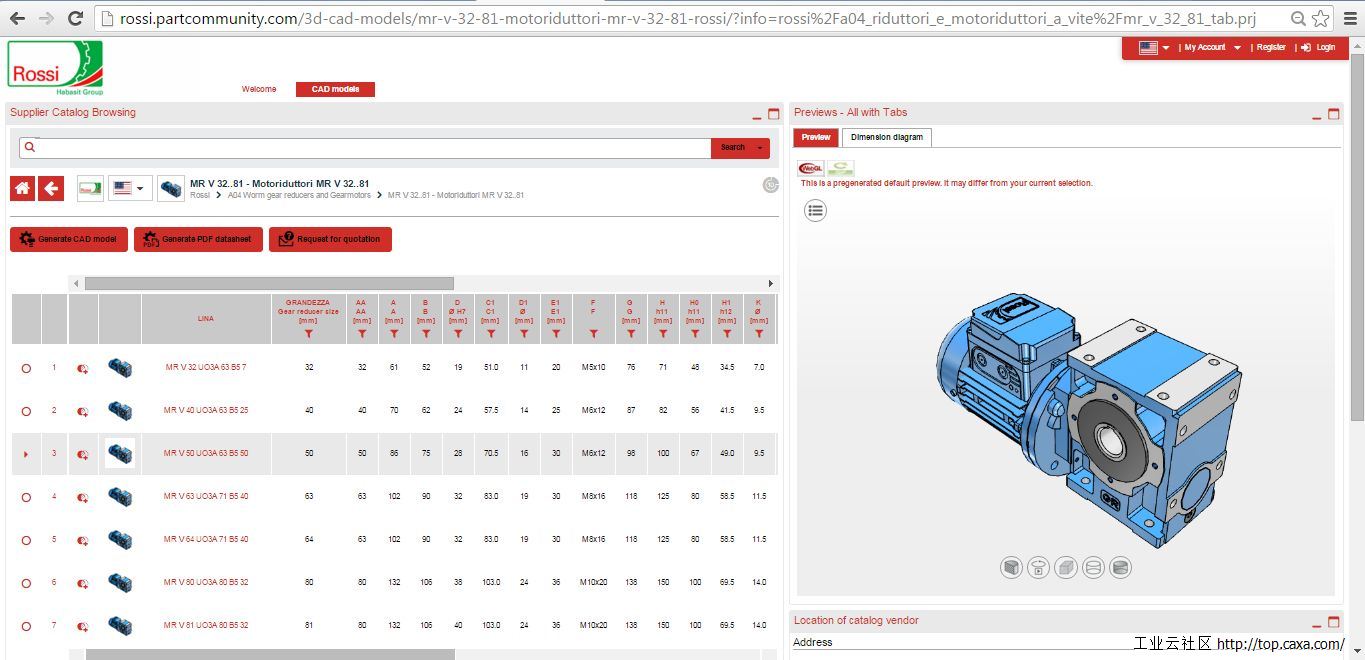Switch to Dimension diagram tab
Image resolution: width=1365 pixels, height=660 pixels.
tap(887, 137)
